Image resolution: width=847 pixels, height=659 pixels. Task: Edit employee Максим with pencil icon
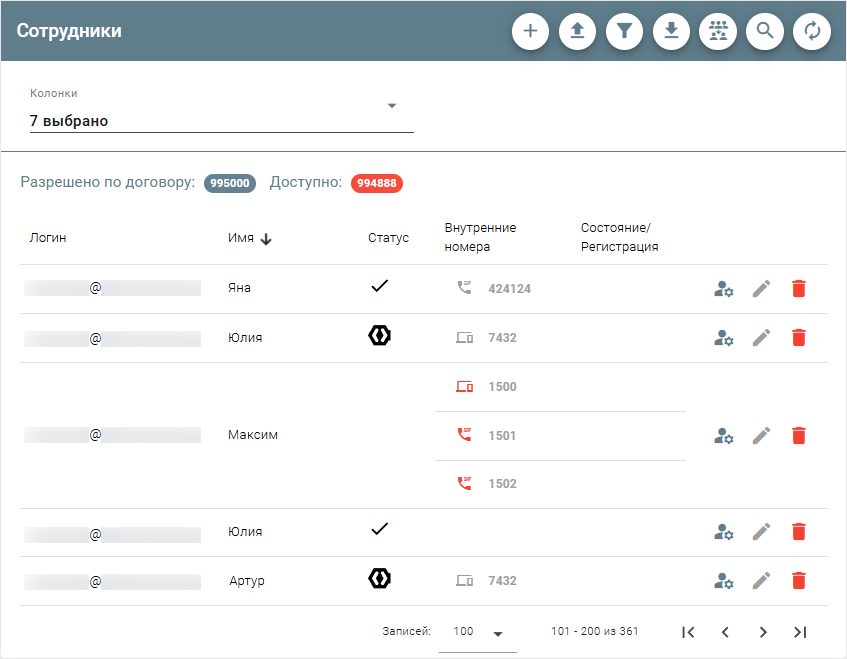[761, 436]
